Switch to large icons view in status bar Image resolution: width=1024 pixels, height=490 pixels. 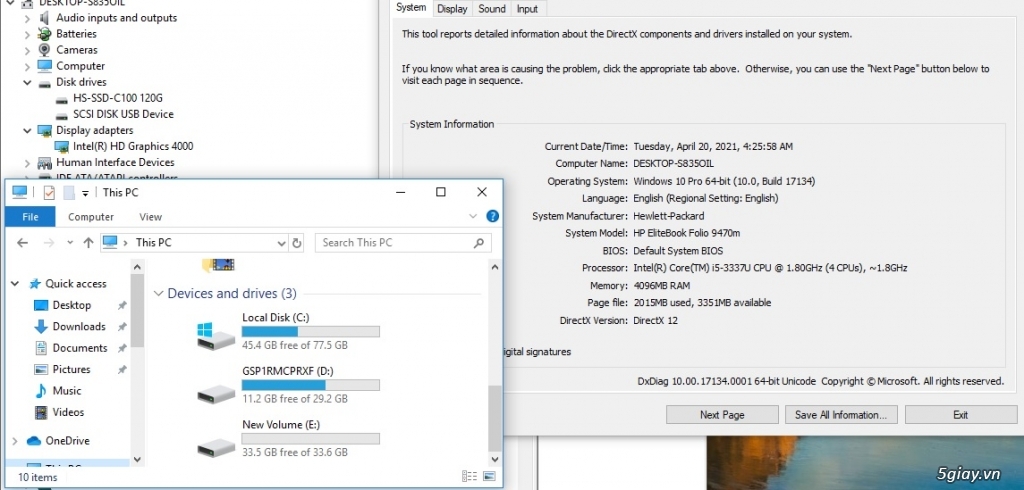pos(489,476)
